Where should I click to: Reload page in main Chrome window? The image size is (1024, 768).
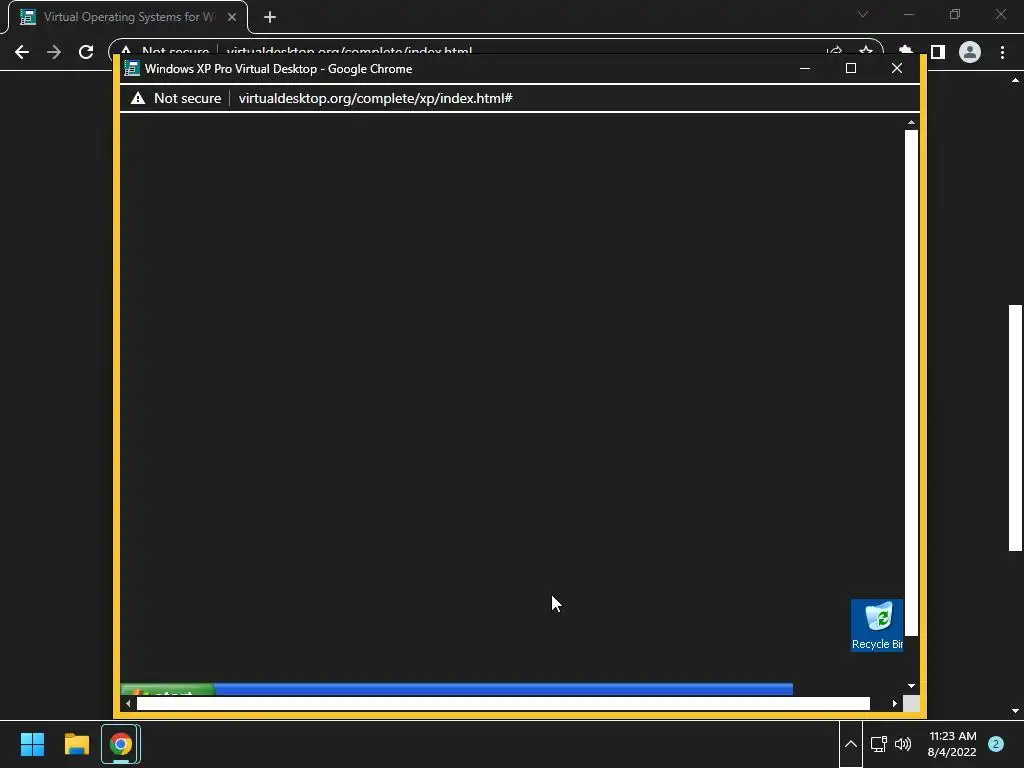point(86,52)
